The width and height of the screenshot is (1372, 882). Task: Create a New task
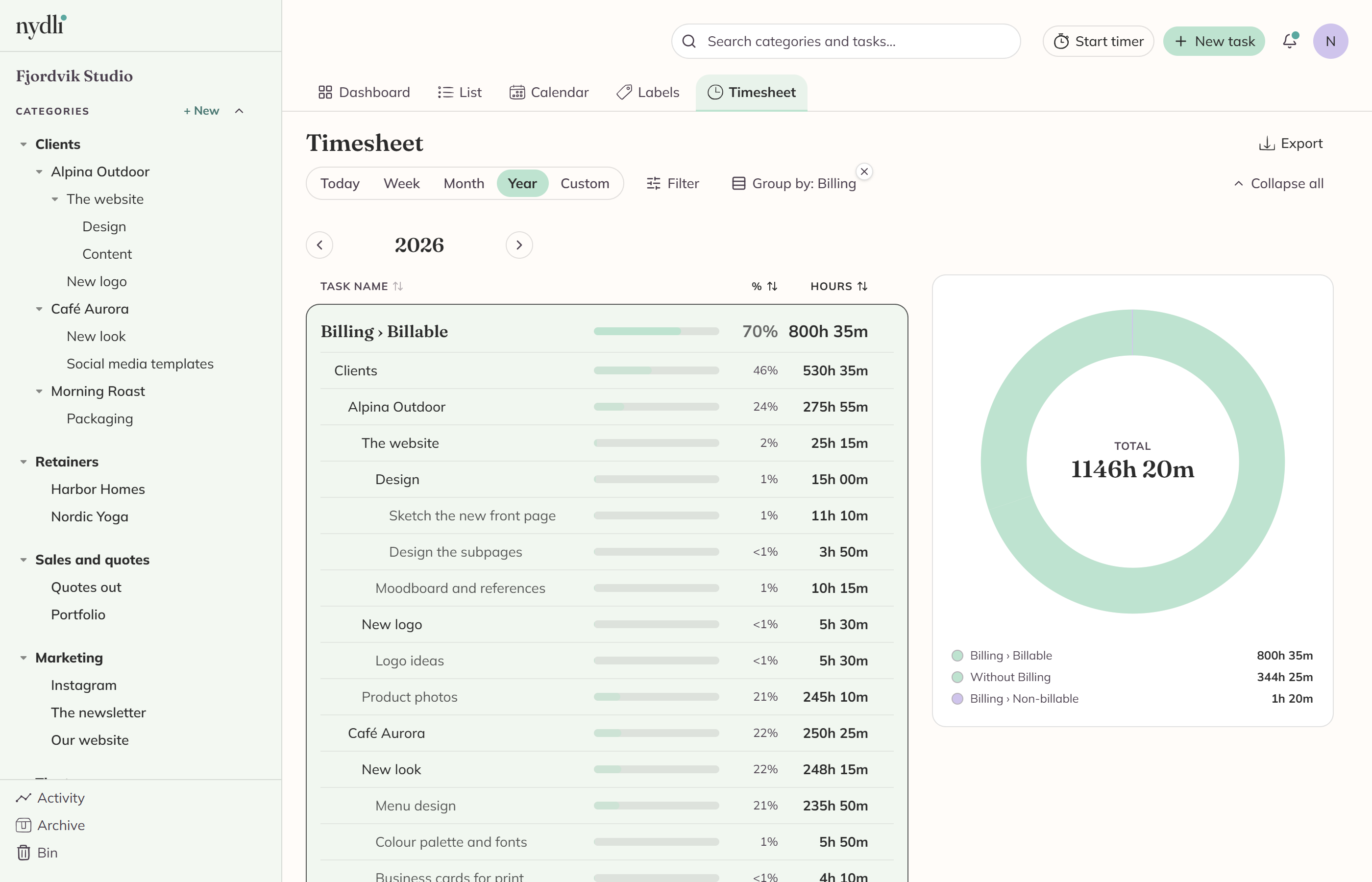pos(1213,41)
